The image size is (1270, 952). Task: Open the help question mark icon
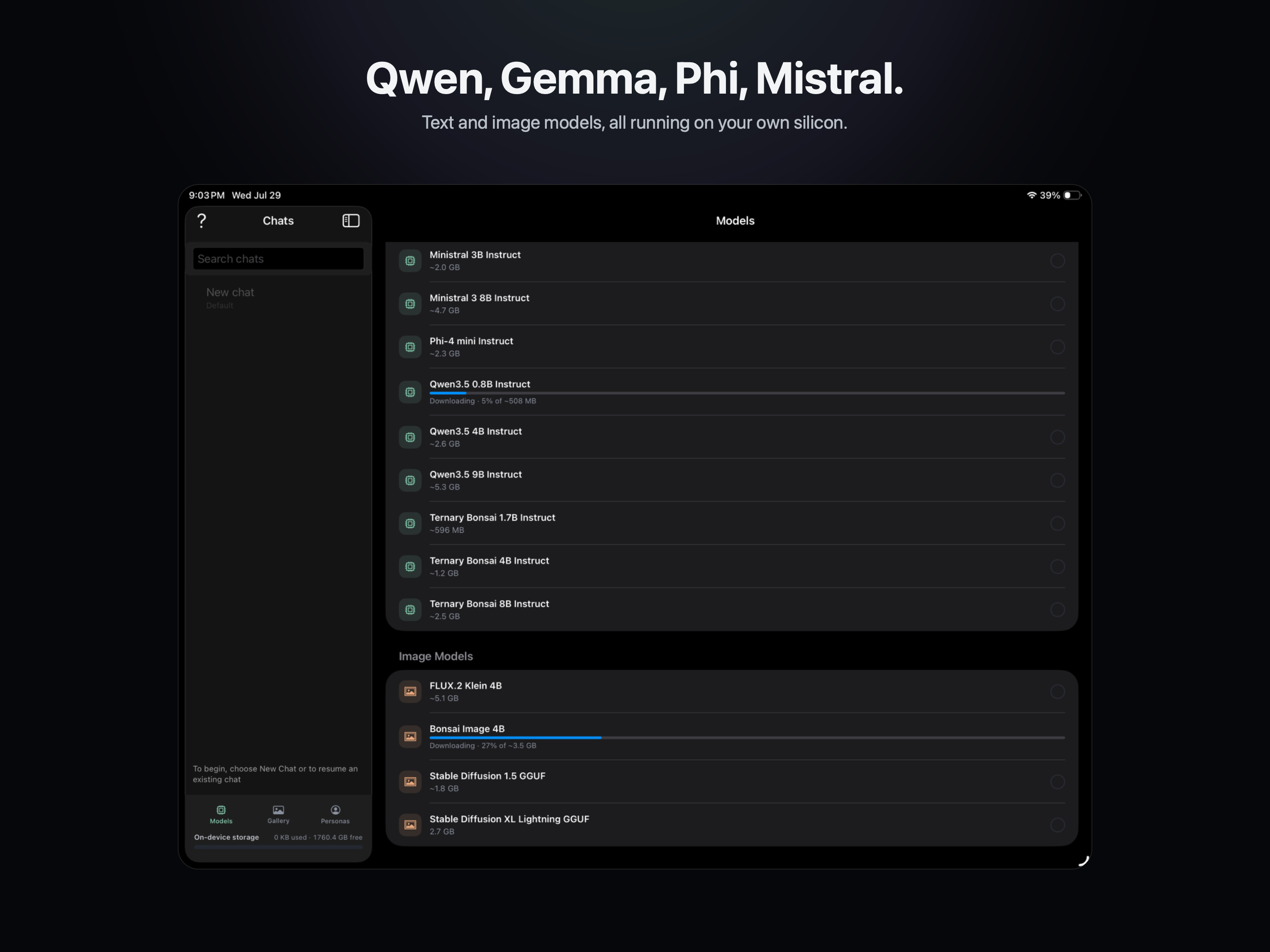[202, 221]
